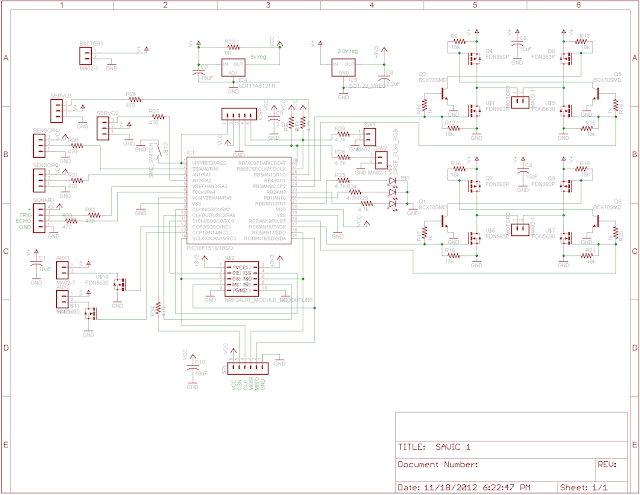Select the Q7 FDN360P MOSFET symbol

(473, 186)
